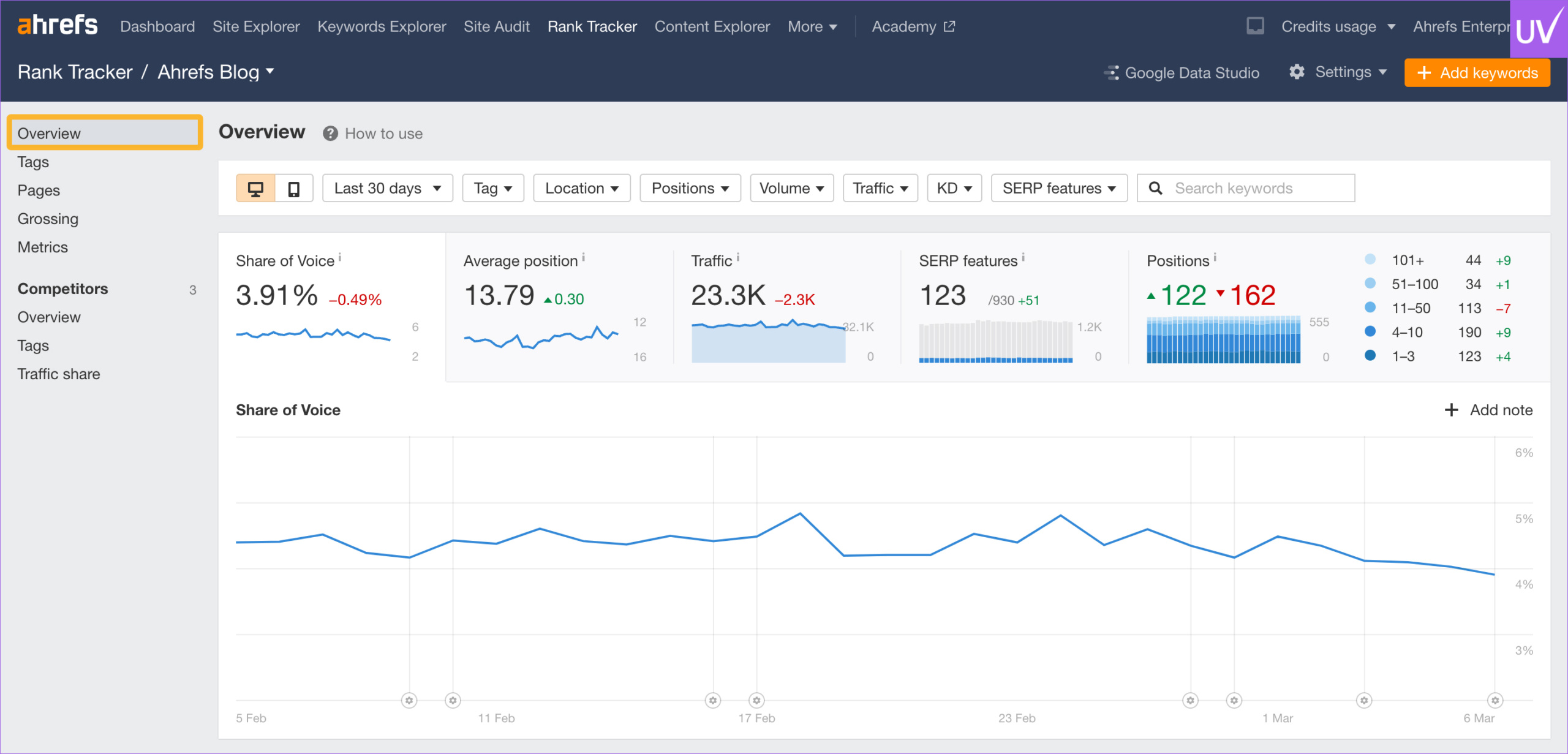Viewport: 1568px width, 754px height.
Task: Select the Traffic metric card
Action: click(786, 307)
